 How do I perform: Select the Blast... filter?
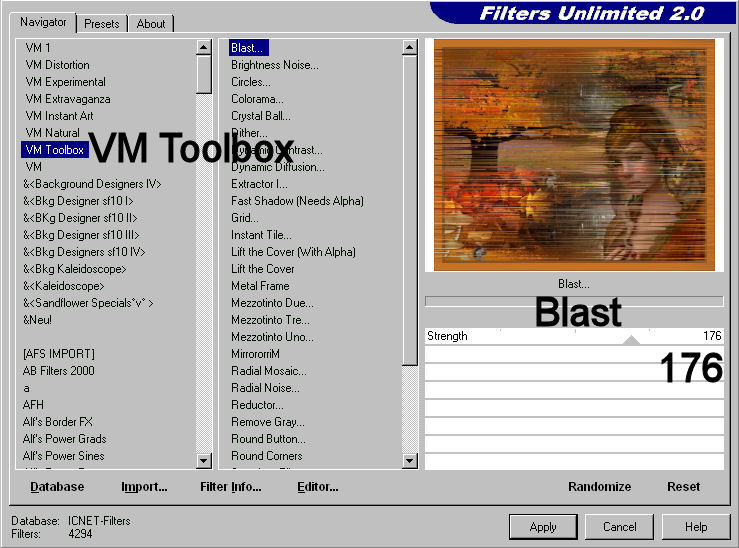pyautogui.click(x=249, y=48)
